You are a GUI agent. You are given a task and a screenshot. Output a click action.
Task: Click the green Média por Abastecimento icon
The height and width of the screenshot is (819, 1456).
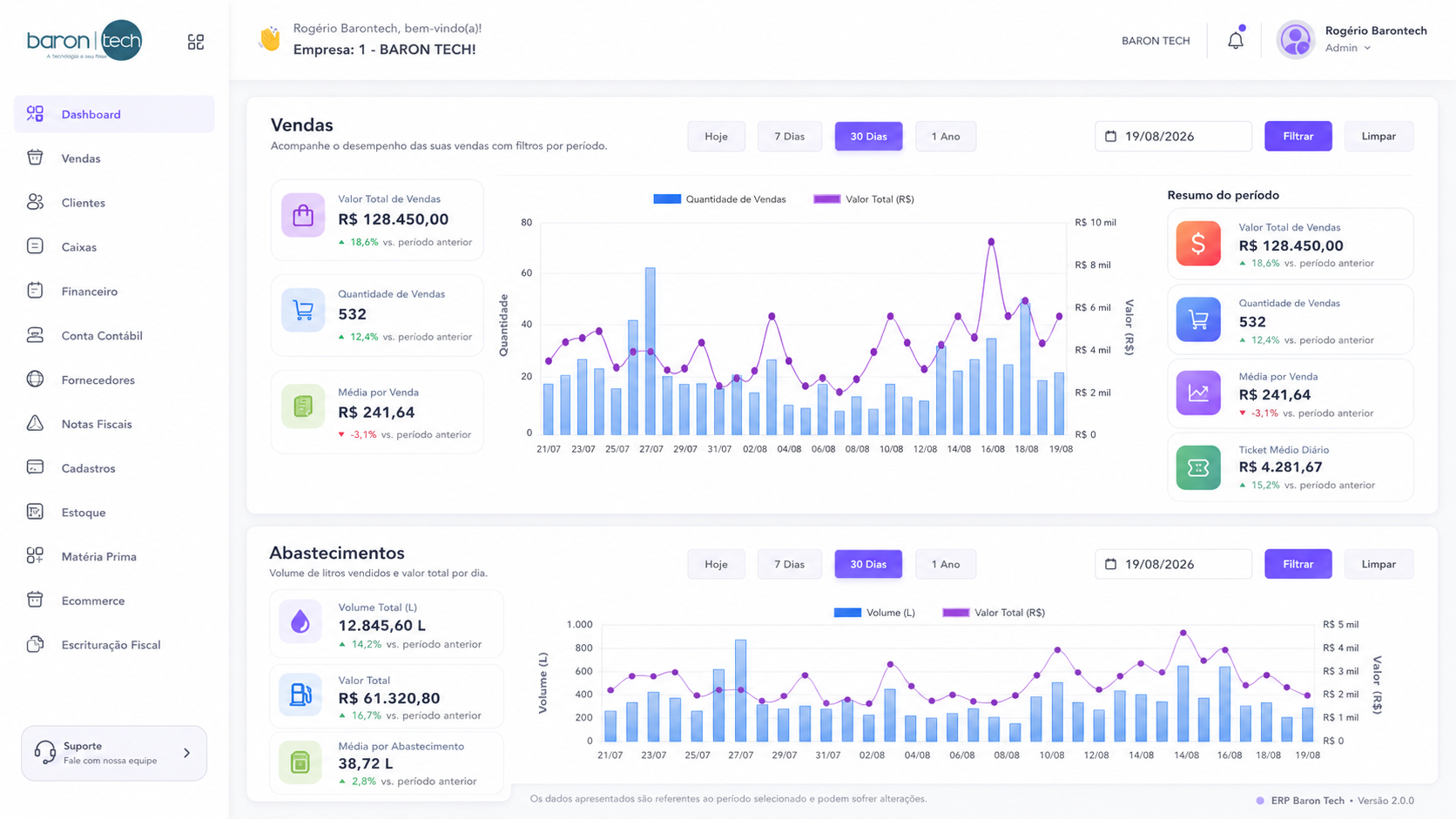click(x=300, y=762)
